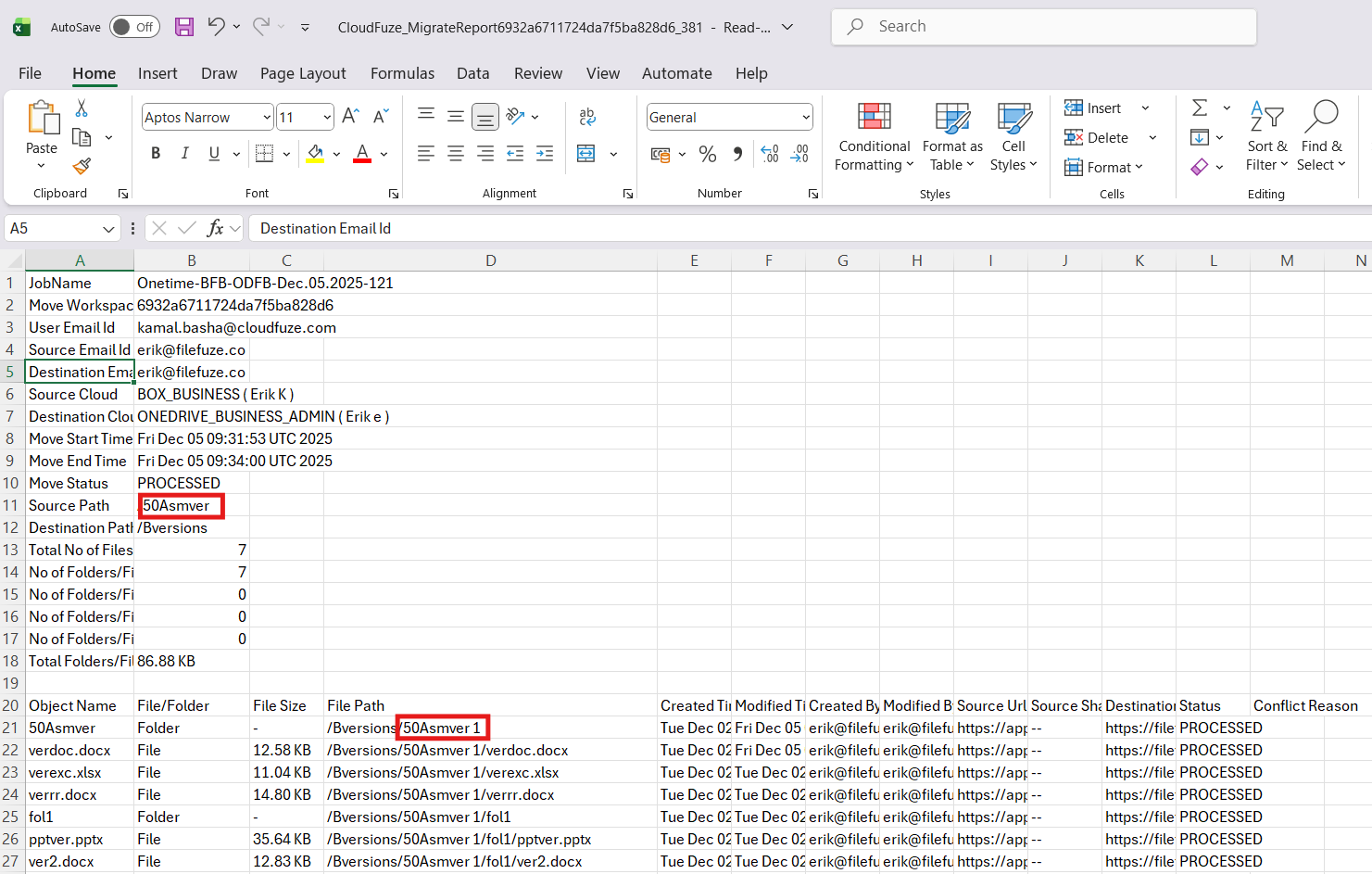Click the Format Painter brush icon
This screenshot has height=874, width=1372.
pos(82,166)
